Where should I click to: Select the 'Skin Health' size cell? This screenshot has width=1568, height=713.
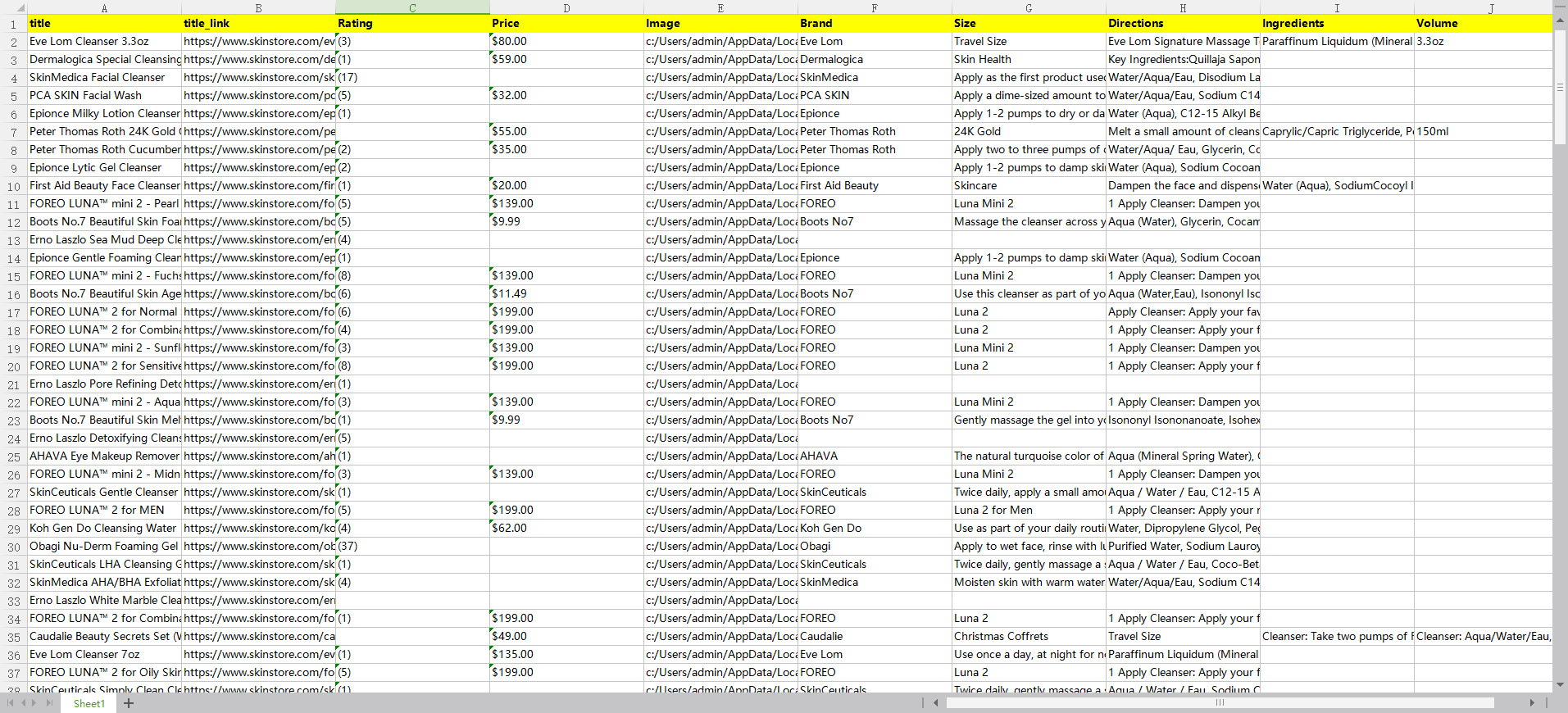tap(1029, 59)
